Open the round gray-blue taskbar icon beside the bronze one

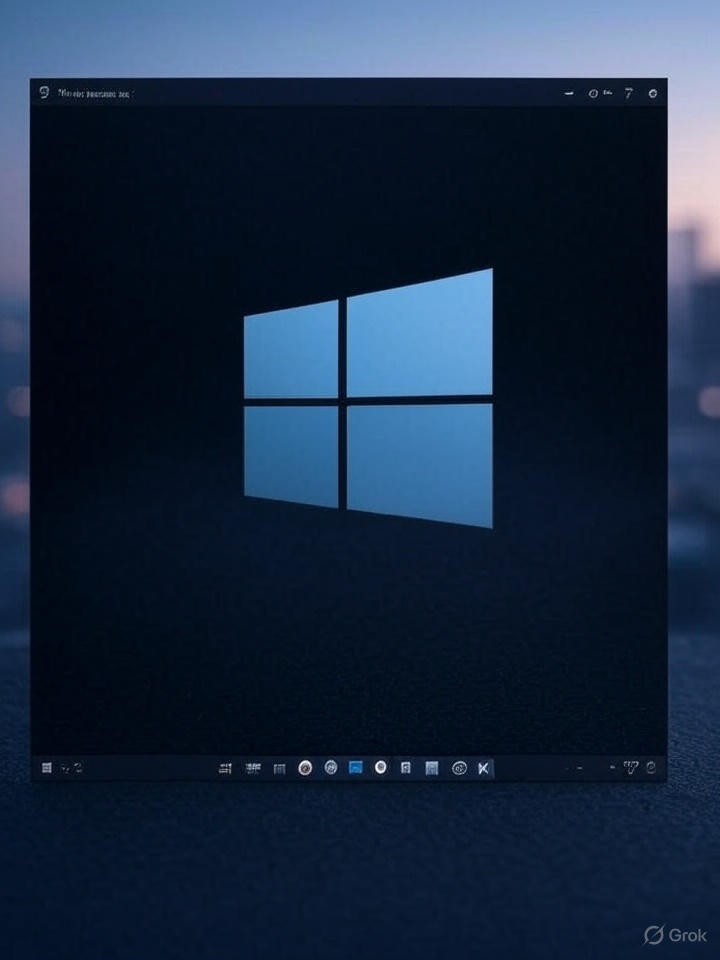pyautogui.click(x=331, y=767)
